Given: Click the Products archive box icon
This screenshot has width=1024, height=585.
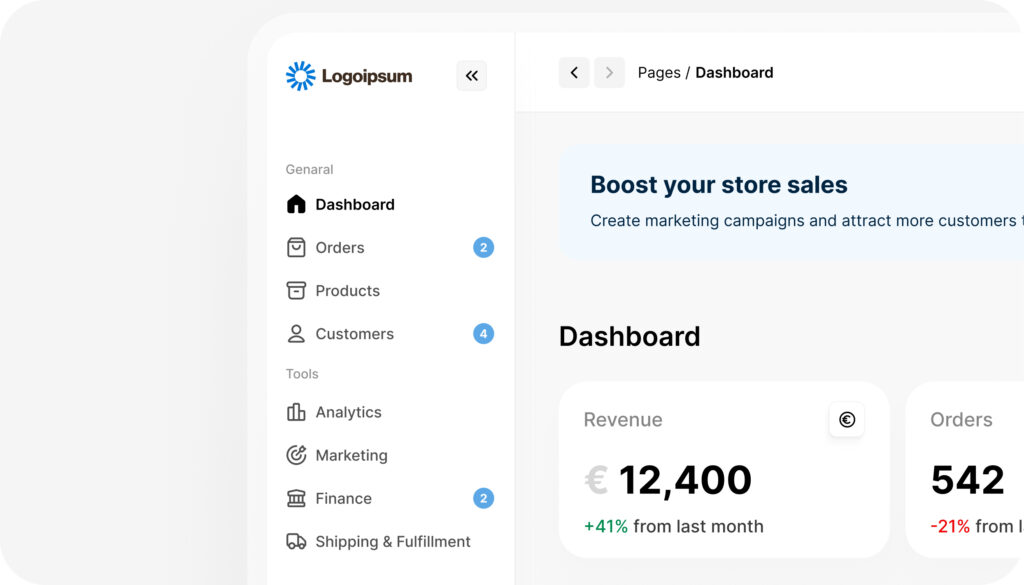Looking at the screenshot, I should (x=296, y=291).
